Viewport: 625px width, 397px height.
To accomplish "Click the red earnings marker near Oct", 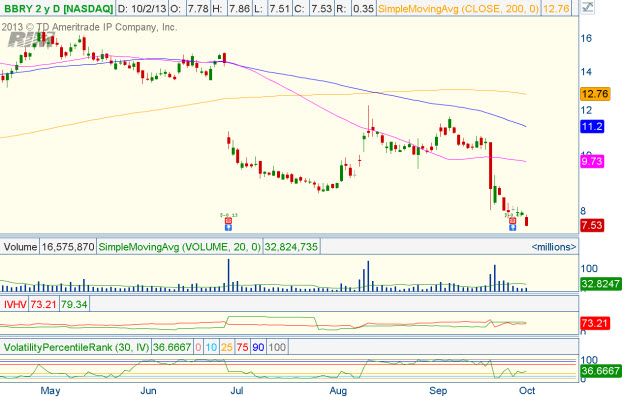I will [513, 221].
